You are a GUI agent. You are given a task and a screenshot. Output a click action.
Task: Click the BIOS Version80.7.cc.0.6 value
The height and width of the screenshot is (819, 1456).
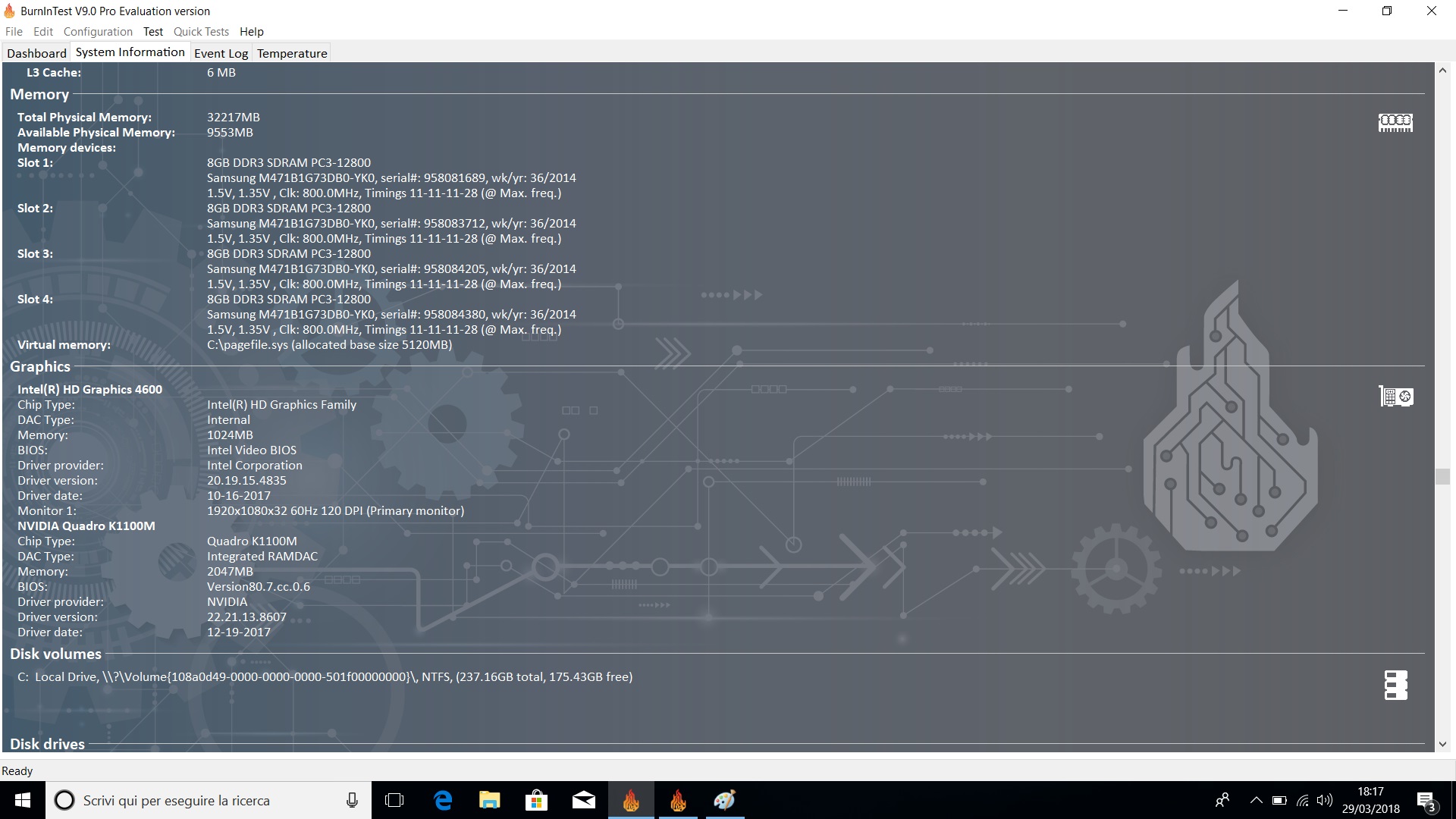pos(258,586)
